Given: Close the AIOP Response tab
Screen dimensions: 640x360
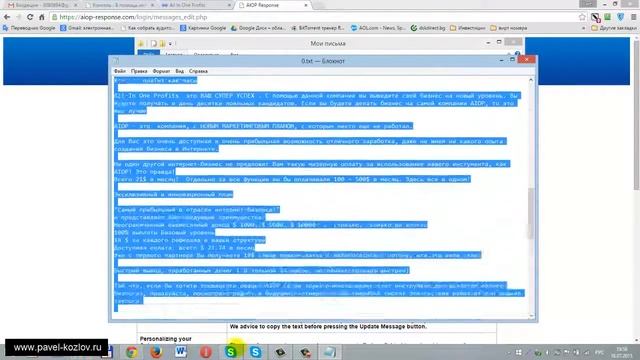Looking at the screenshot, I should pos(306,5).
